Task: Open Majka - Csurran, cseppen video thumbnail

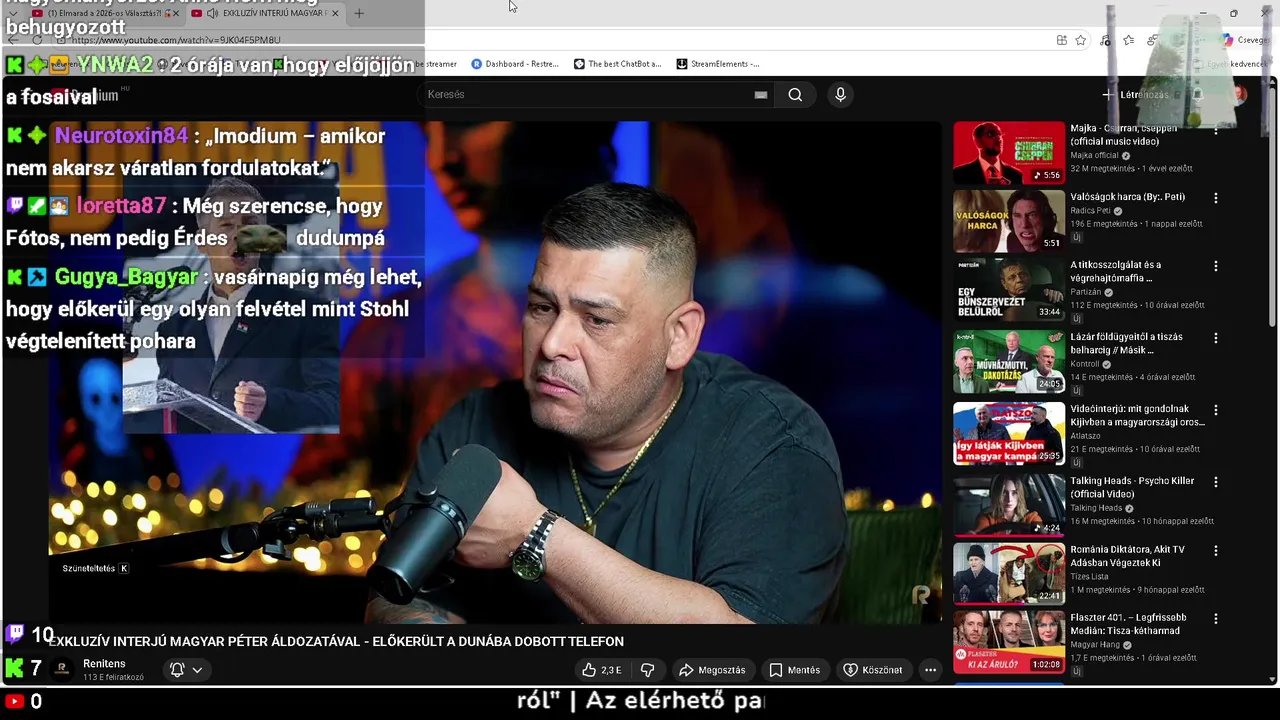Action: (x=1009, y=153)
